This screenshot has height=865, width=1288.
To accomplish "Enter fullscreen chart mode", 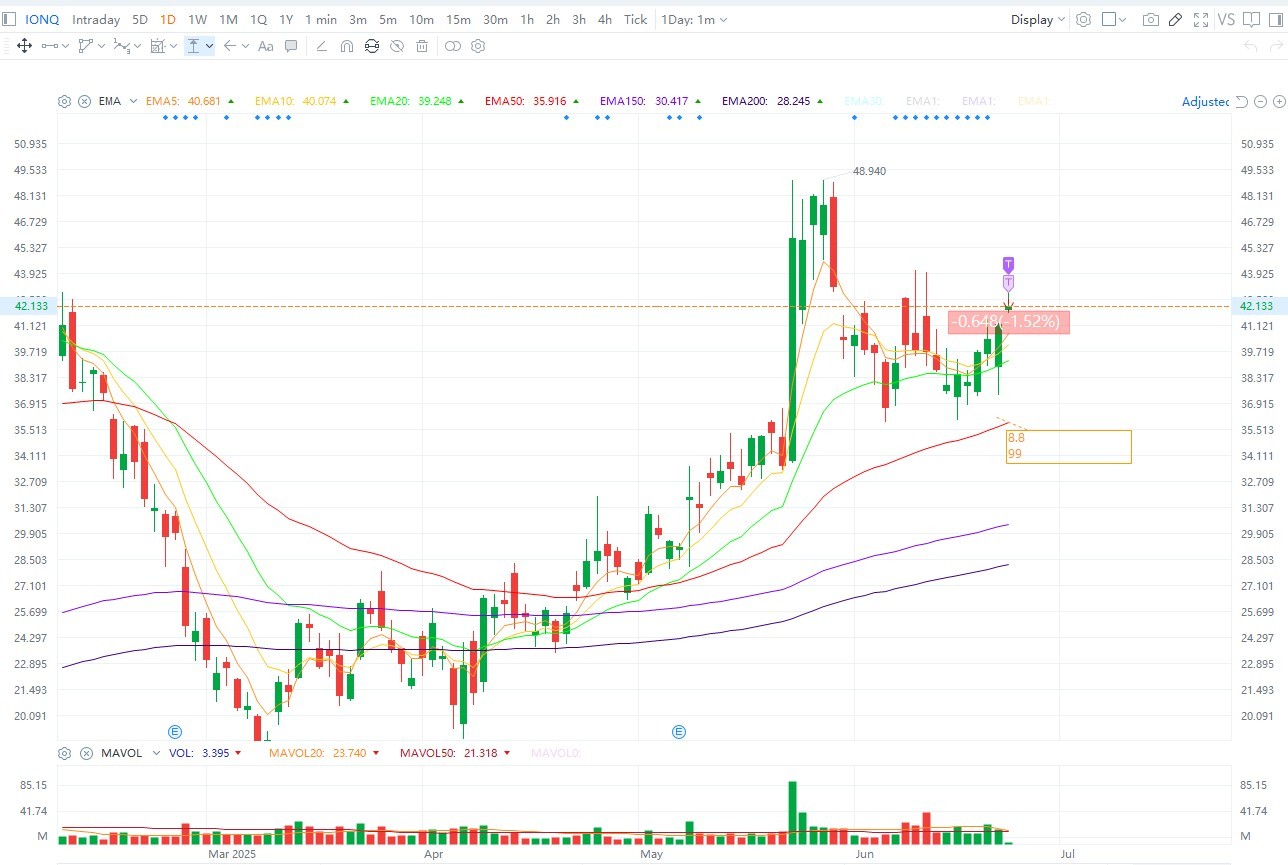I will (1201, 19).
